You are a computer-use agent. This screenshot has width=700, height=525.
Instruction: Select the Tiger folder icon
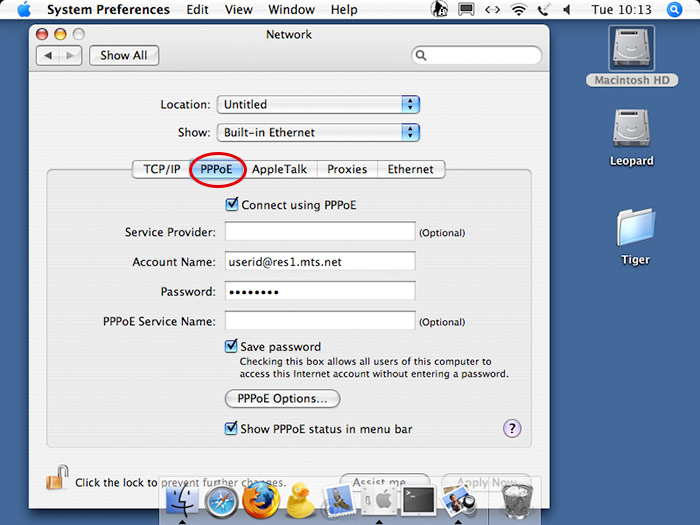(636, 228)
